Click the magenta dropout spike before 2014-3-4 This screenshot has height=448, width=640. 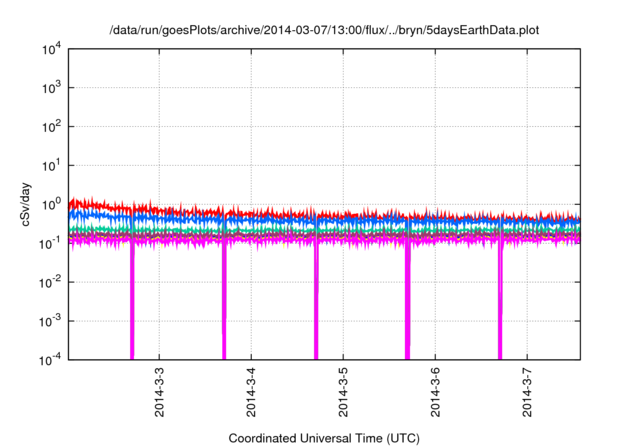224,302
